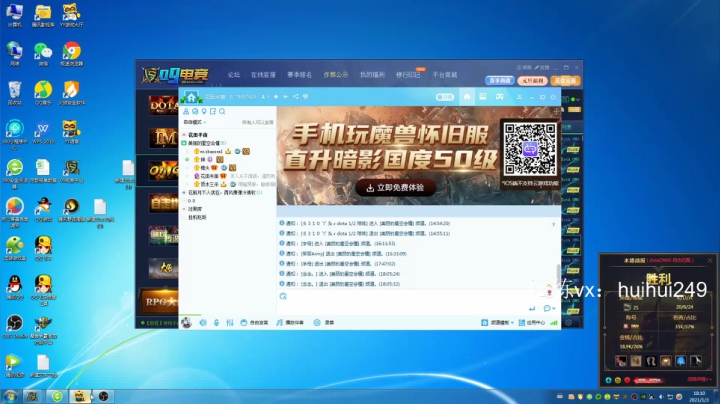Open the 赛事排名 menu item

[299, 75]
